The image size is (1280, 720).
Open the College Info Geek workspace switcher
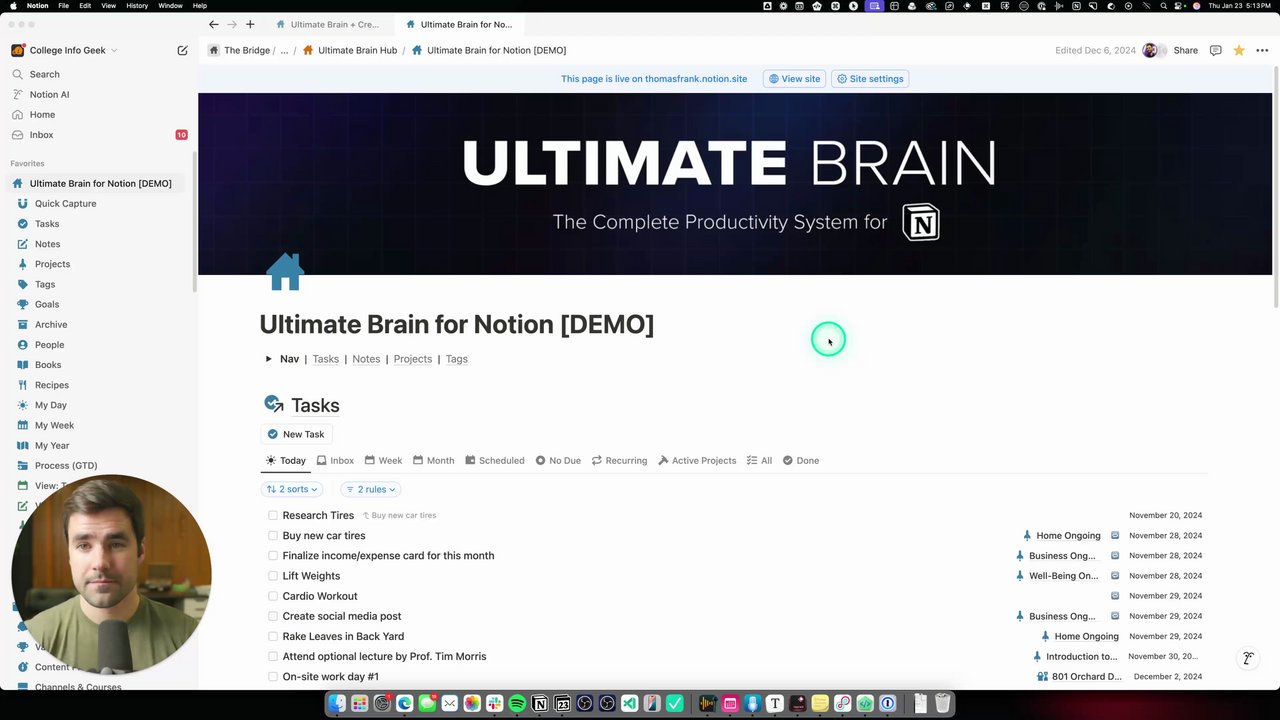click(65, 50)
